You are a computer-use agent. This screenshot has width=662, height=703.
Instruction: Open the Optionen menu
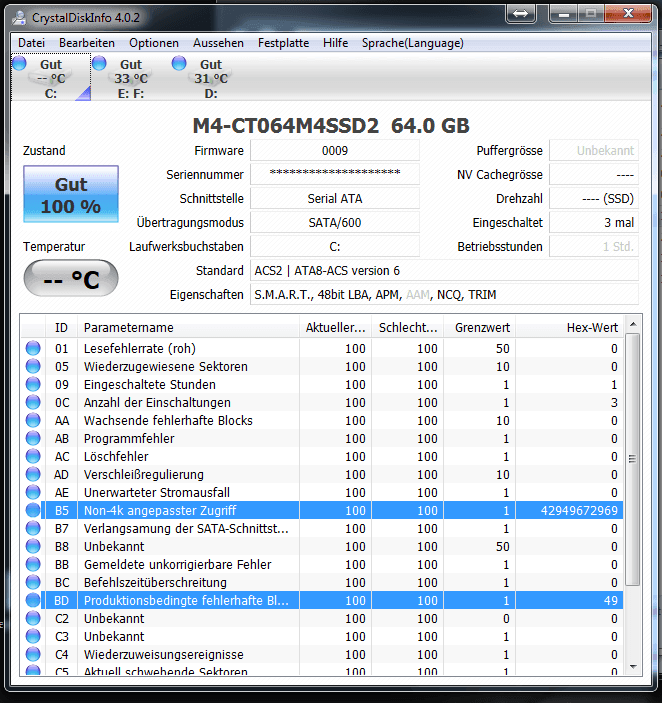(x=154, y=43)
